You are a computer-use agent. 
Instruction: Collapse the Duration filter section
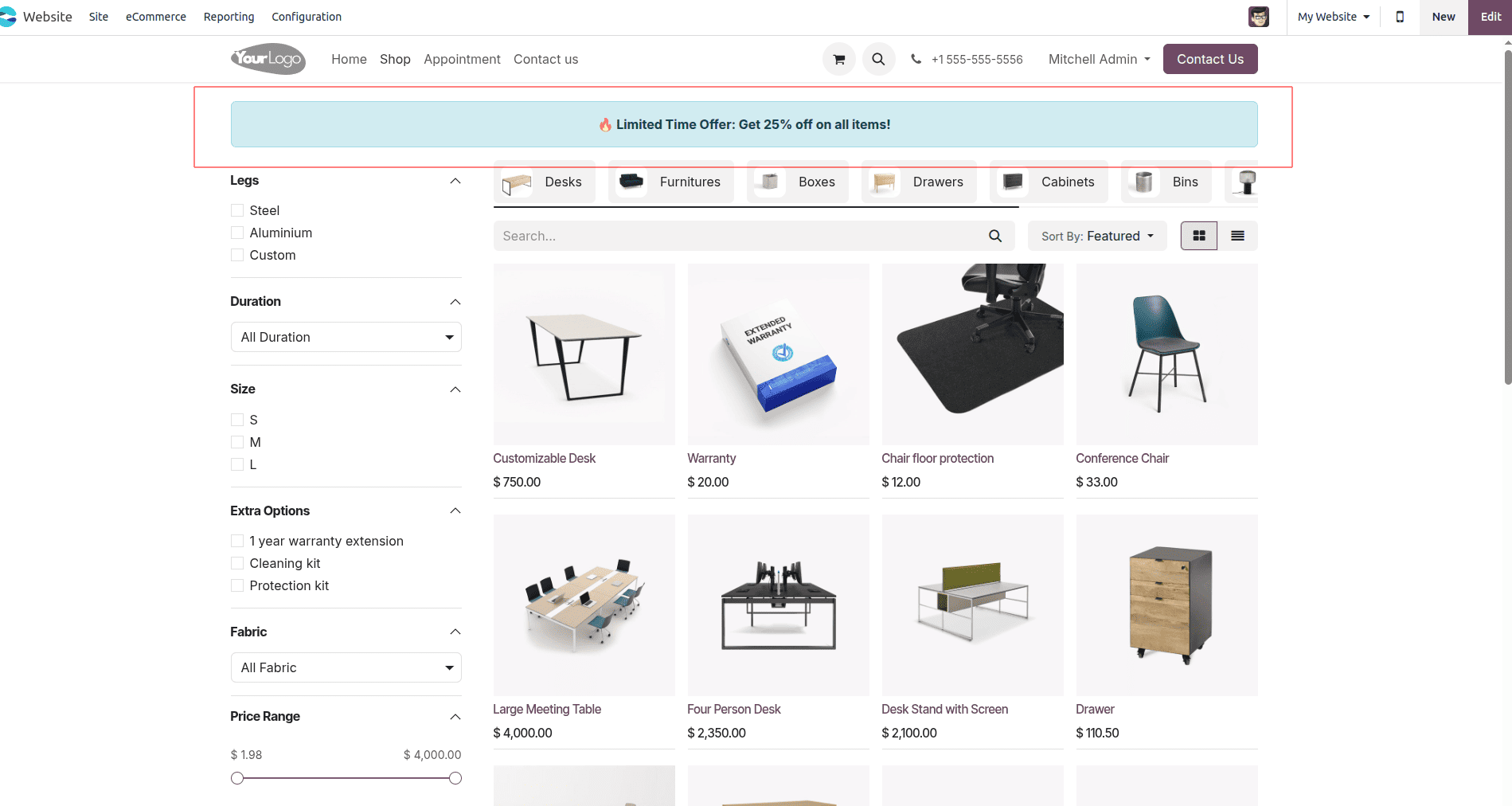click(455, 302)
